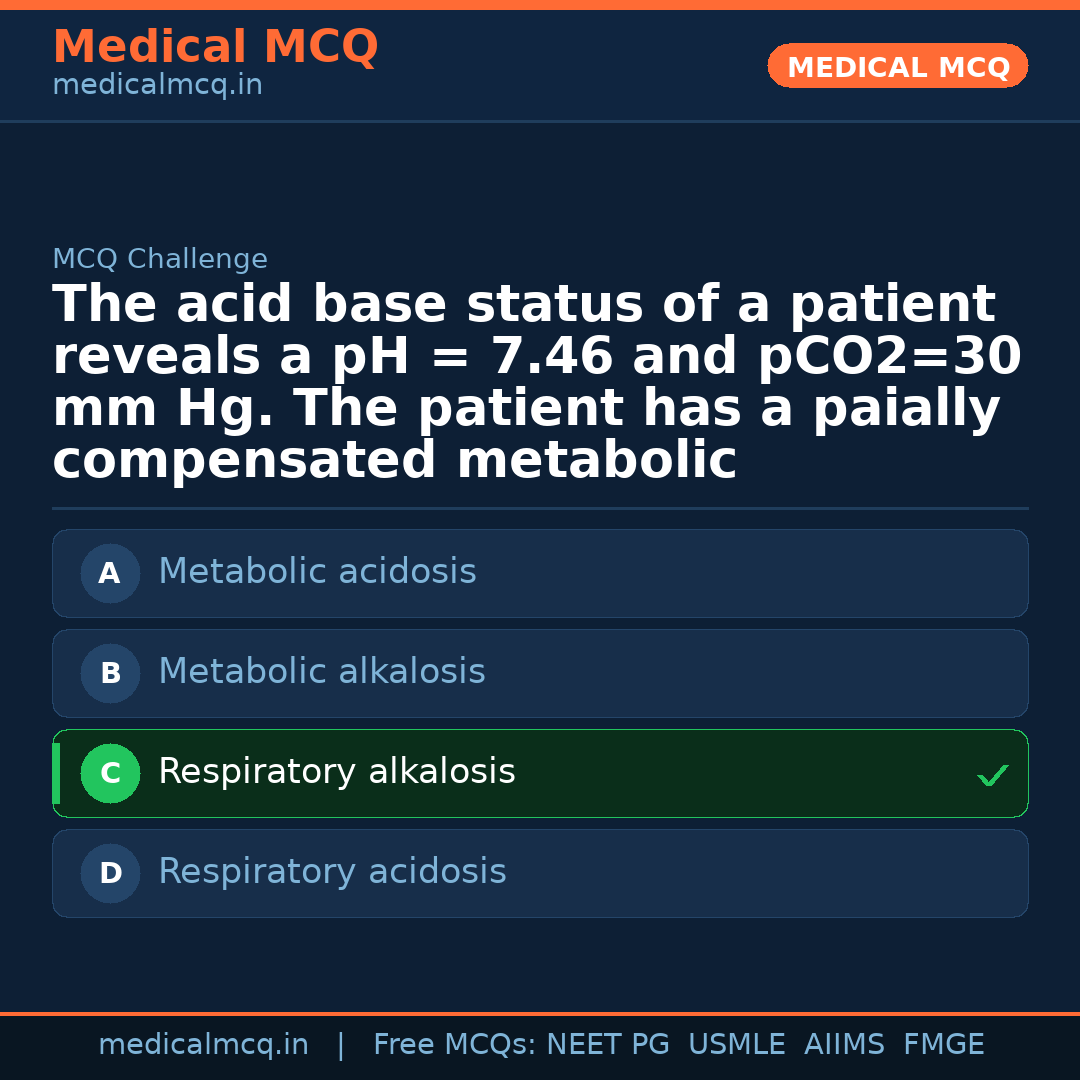This screenshot has height=1080, width=1080.
Task: Pick the Respiratory acidosis answer
Action: tap(332, 872)
